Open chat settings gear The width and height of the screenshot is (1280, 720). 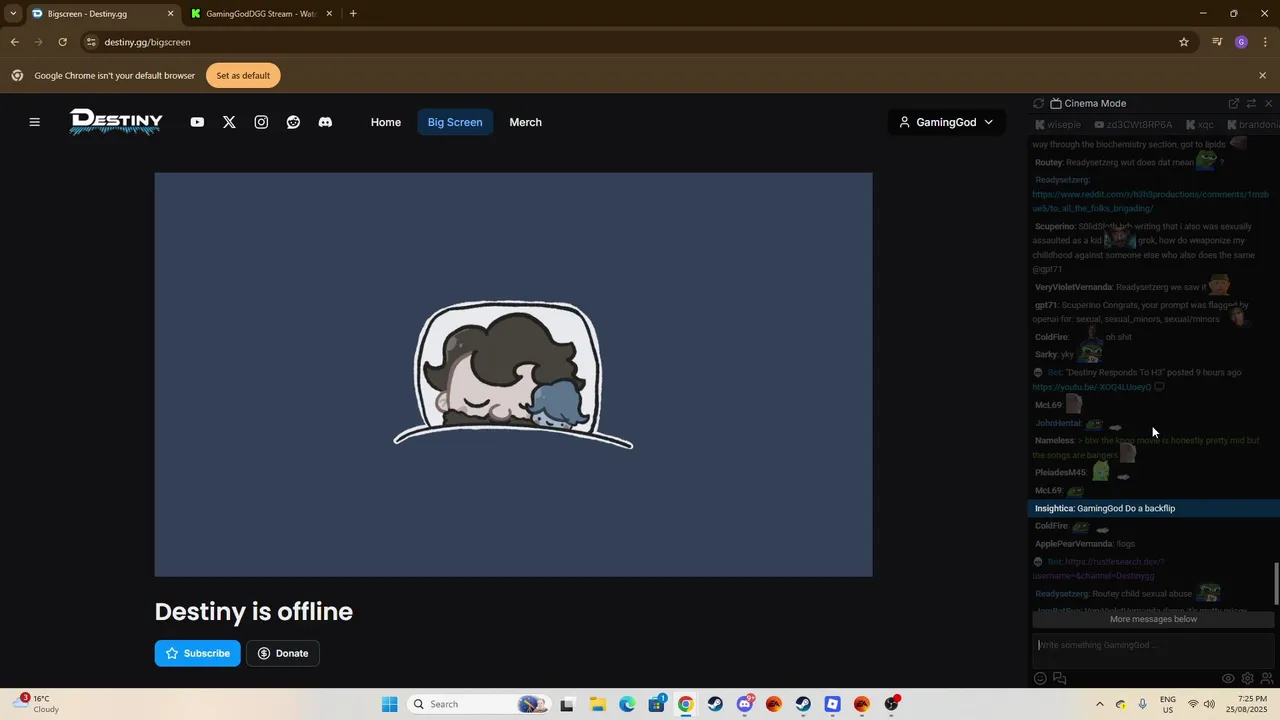[x=1247, y=679]
